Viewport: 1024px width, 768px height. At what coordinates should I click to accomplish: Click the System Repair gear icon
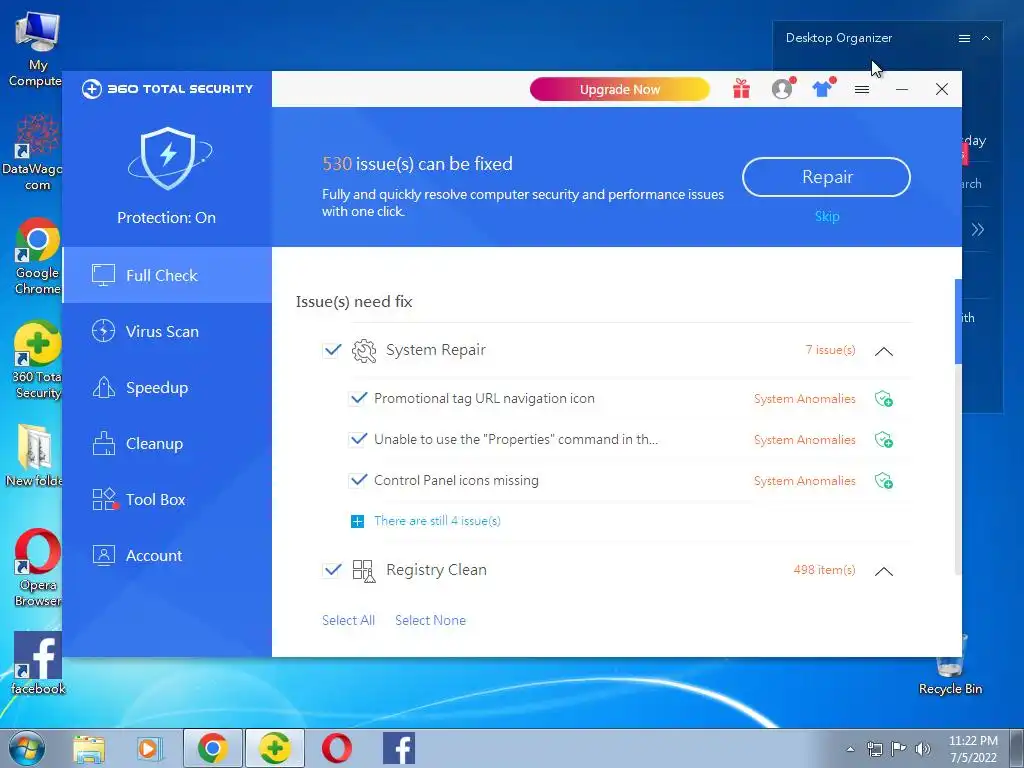click(x=364, y=351)
